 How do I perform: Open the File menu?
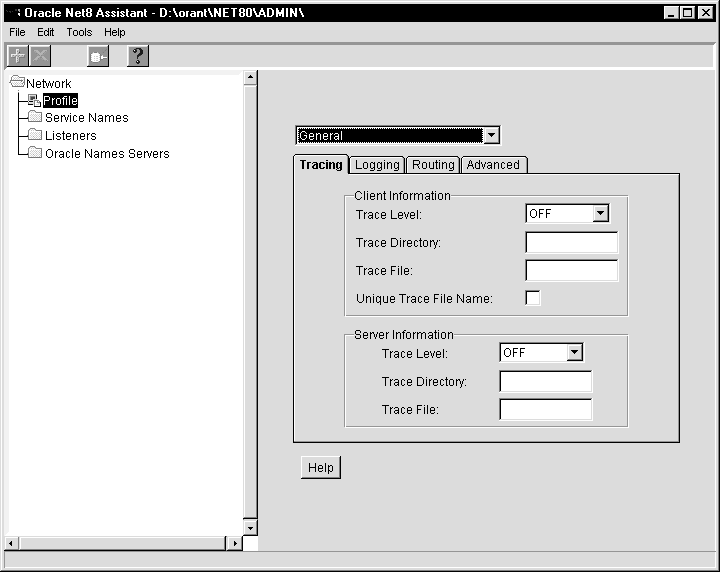(17, 32)
